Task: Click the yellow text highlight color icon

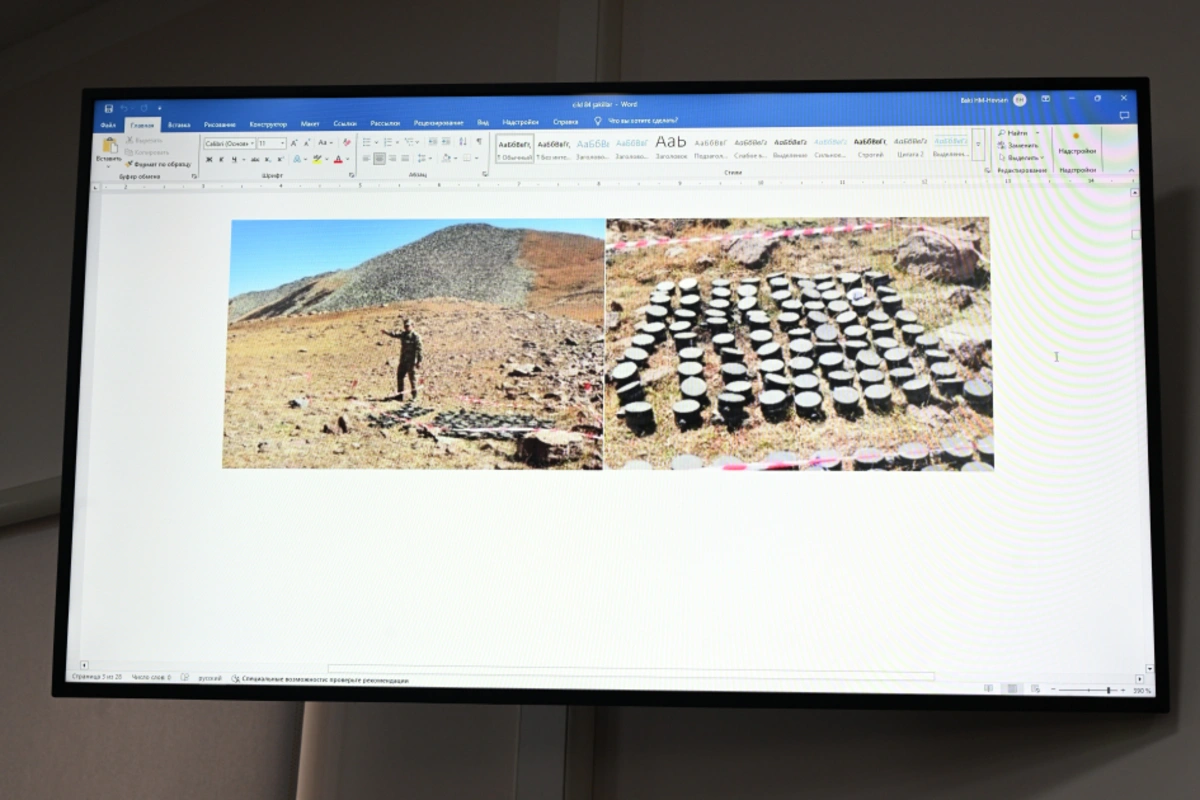Action: tap(316, 159)
